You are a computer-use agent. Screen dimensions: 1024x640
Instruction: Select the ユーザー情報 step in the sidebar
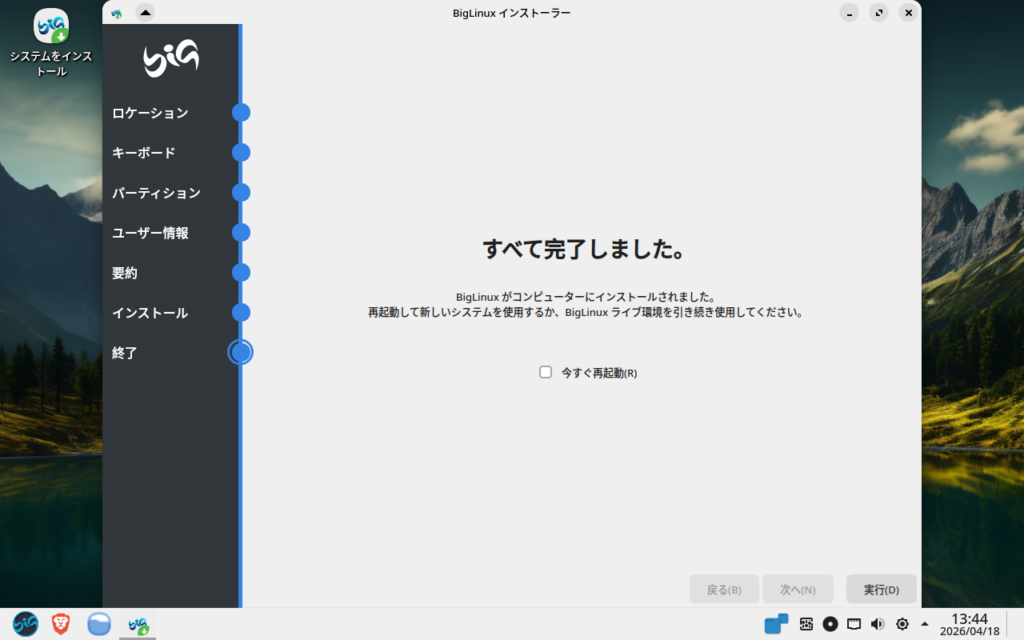(x=150, y=233)
